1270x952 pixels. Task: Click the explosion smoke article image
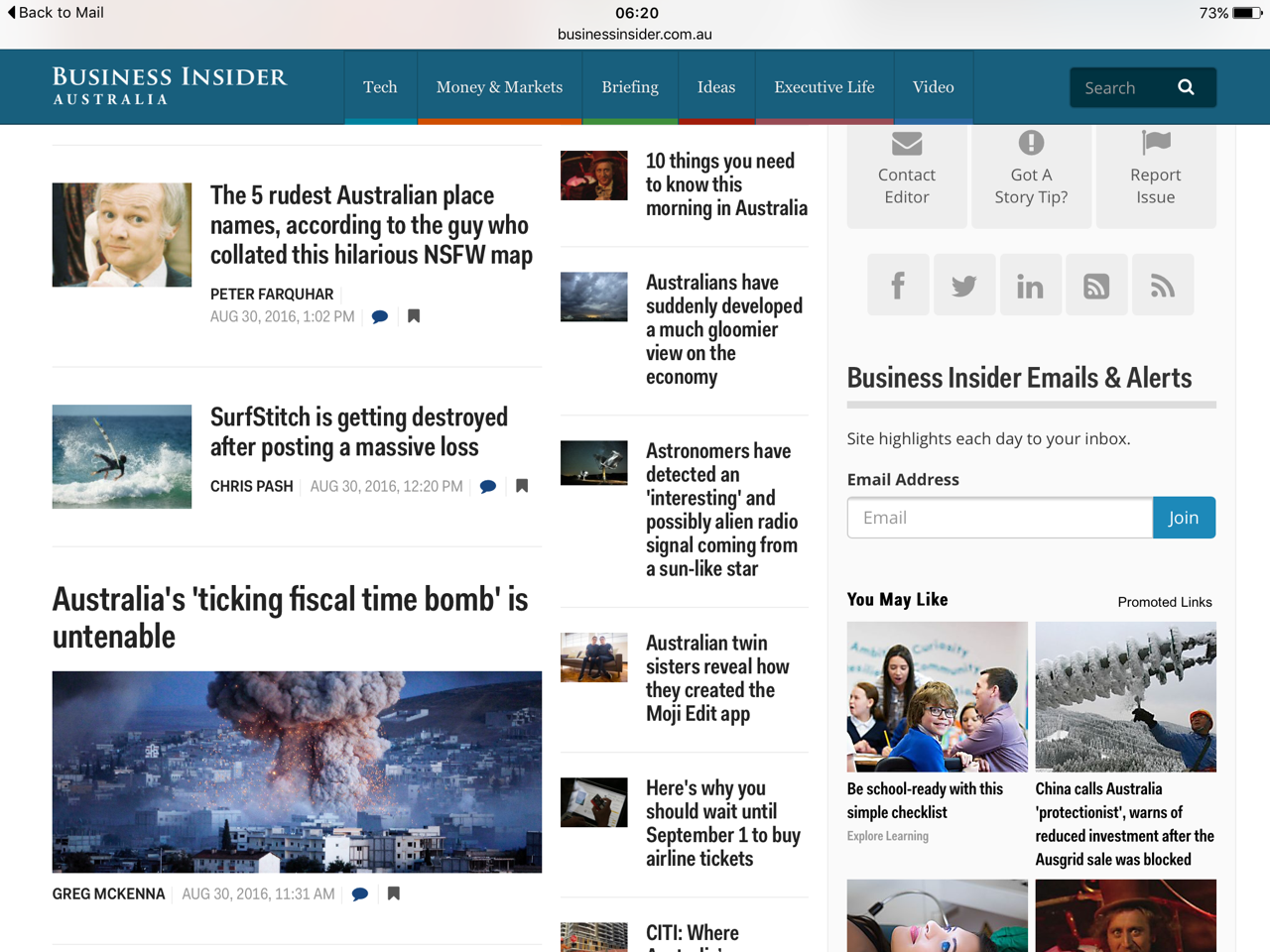click(x=297, y=773)
